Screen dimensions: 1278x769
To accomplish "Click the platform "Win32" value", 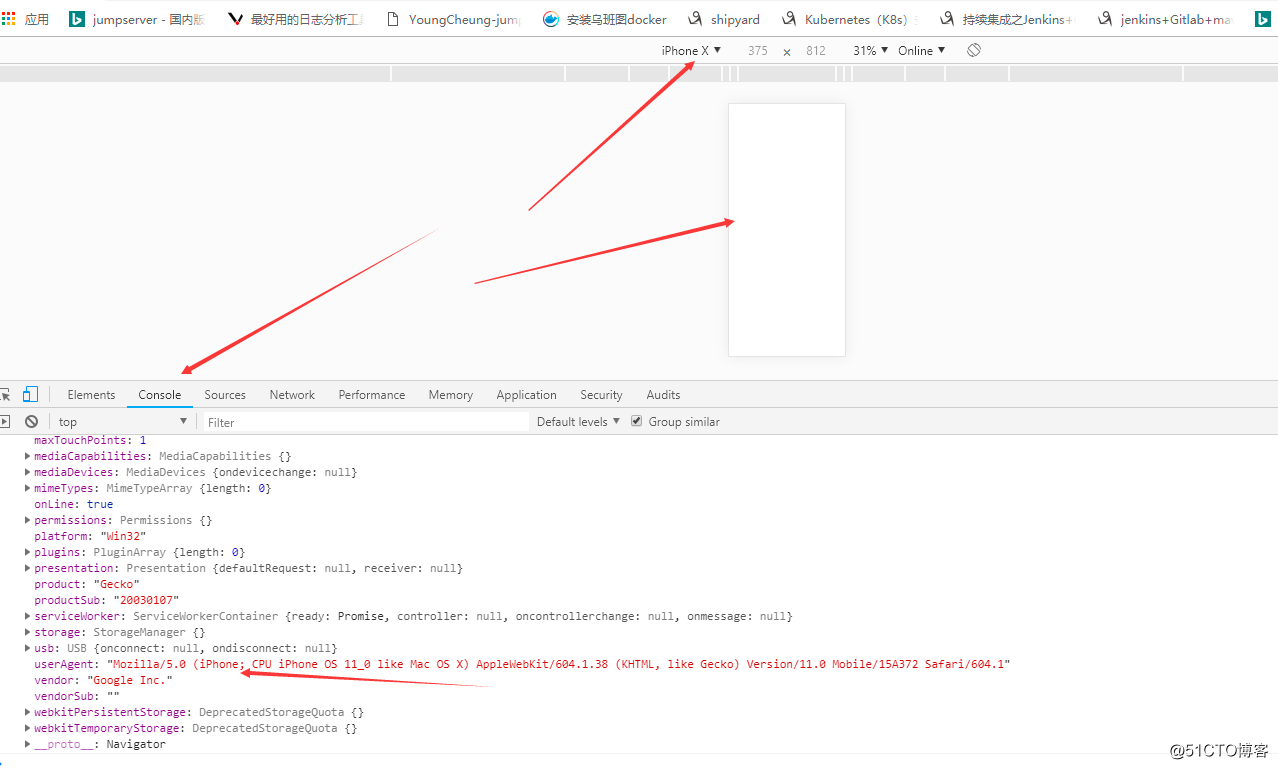I will [123, 536].
